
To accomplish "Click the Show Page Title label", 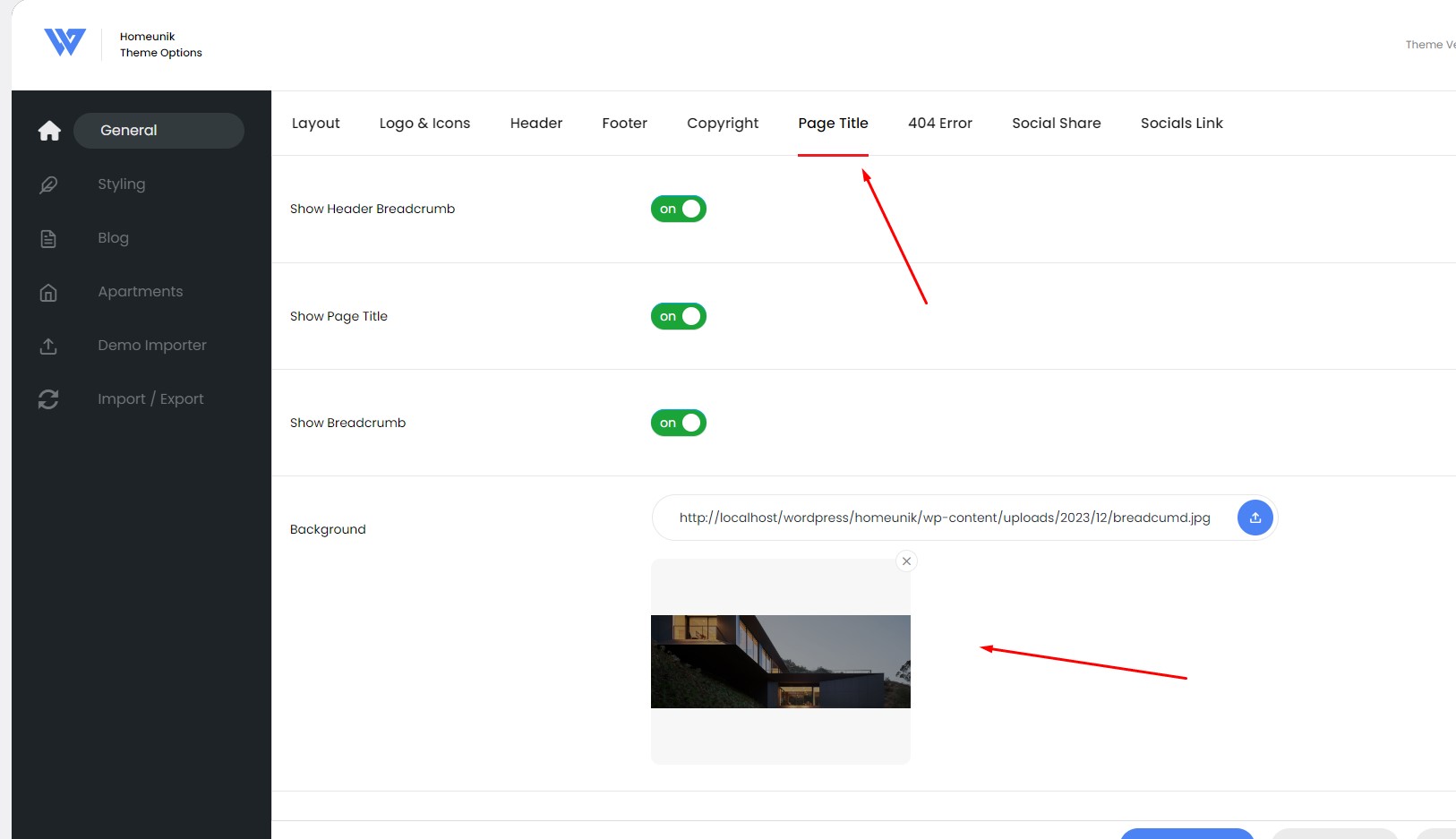I will click(338, 316).
